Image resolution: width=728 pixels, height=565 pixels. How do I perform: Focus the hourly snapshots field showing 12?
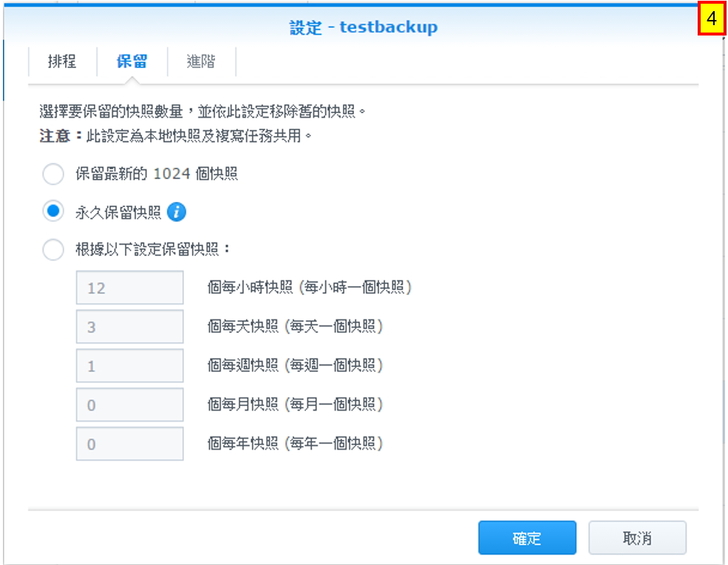pyautogui.click(x=129, y=288)
